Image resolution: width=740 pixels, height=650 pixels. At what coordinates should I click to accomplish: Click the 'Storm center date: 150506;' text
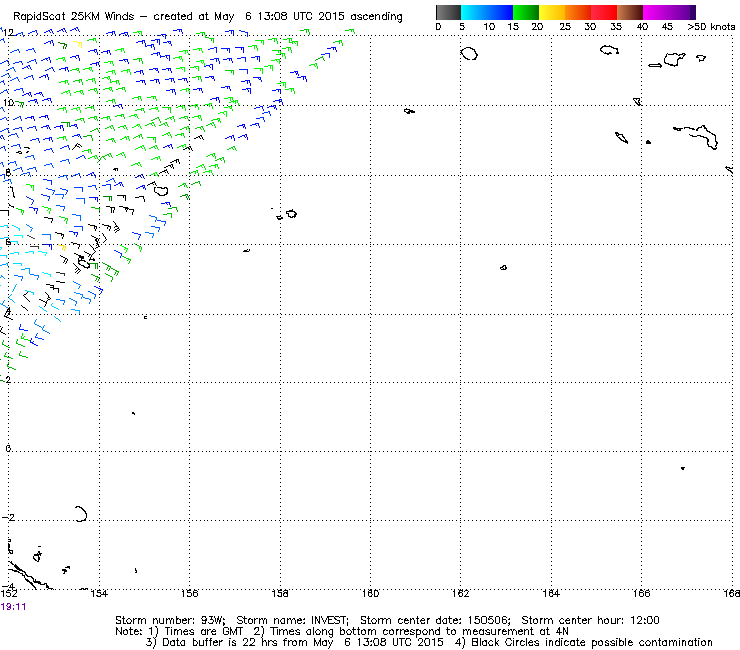[435, 620]
